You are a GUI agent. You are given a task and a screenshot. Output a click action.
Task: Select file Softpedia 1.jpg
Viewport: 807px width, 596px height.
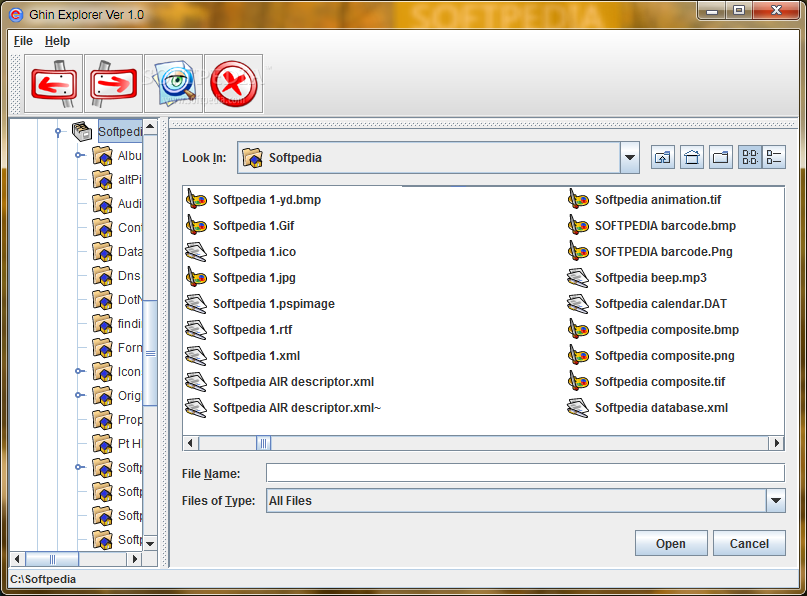[x=240, y=277]
